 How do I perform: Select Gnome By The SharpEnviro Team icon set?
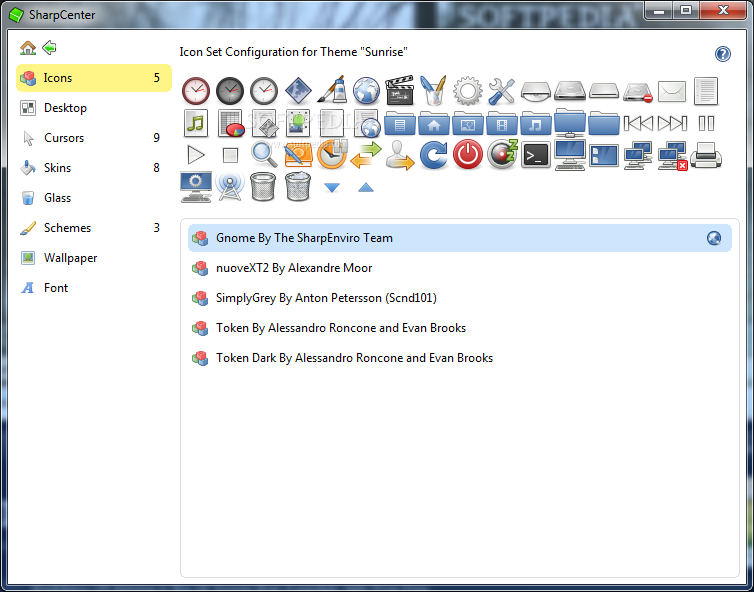click(460, 238)
